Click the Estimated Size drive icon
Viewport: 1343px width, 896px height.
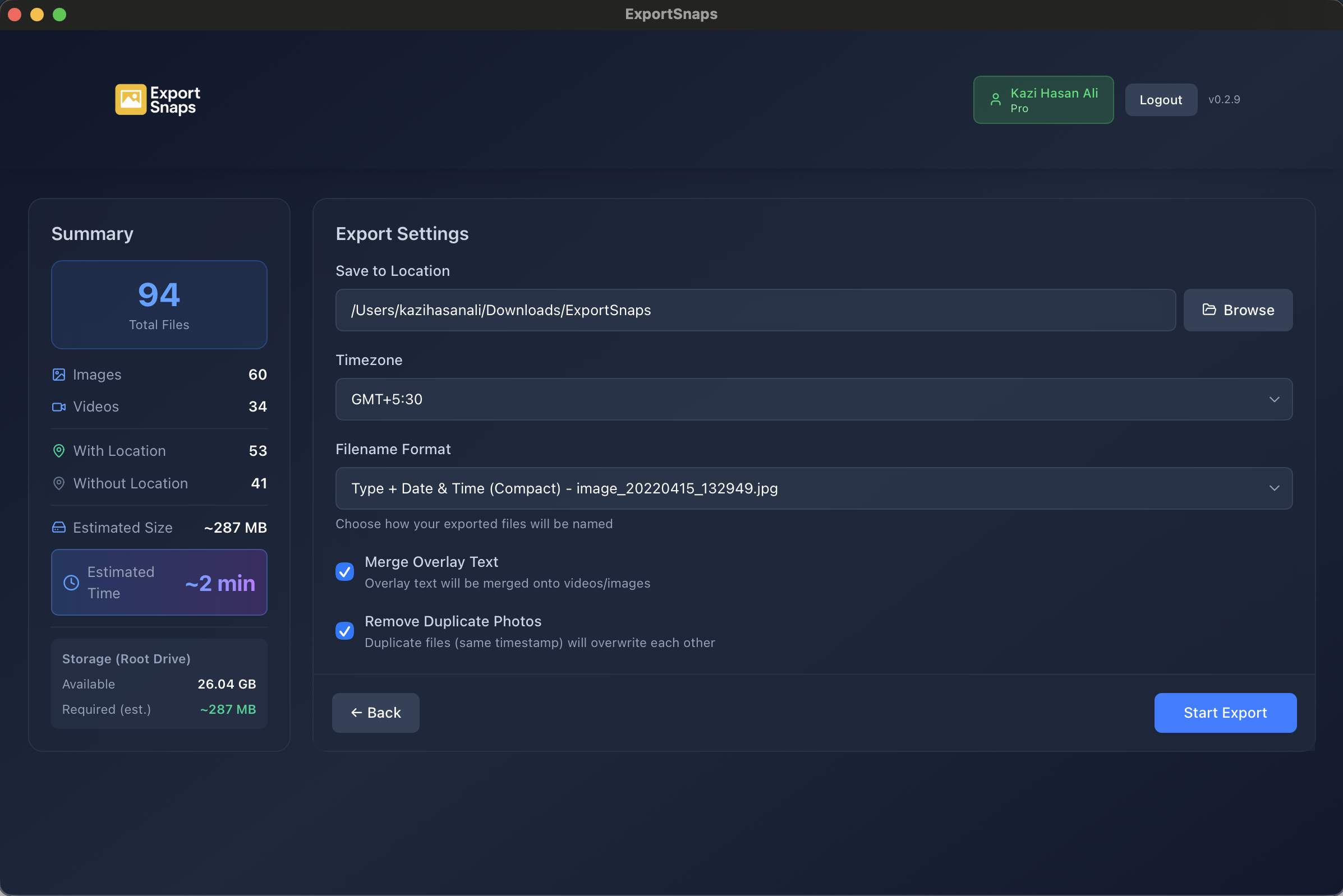[x=59, y=527]
